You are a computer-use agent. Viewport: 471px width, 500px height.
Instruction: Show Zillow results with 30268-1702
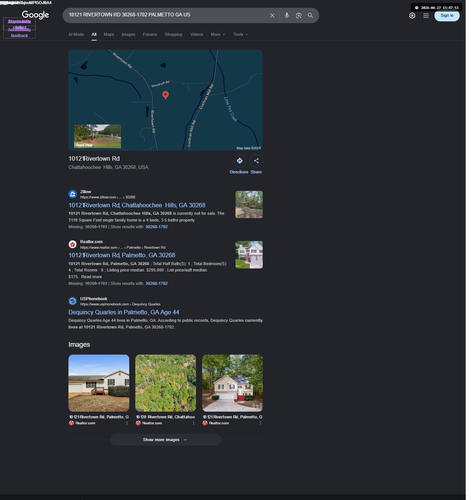pyautogui.click(x=156, y=227)
